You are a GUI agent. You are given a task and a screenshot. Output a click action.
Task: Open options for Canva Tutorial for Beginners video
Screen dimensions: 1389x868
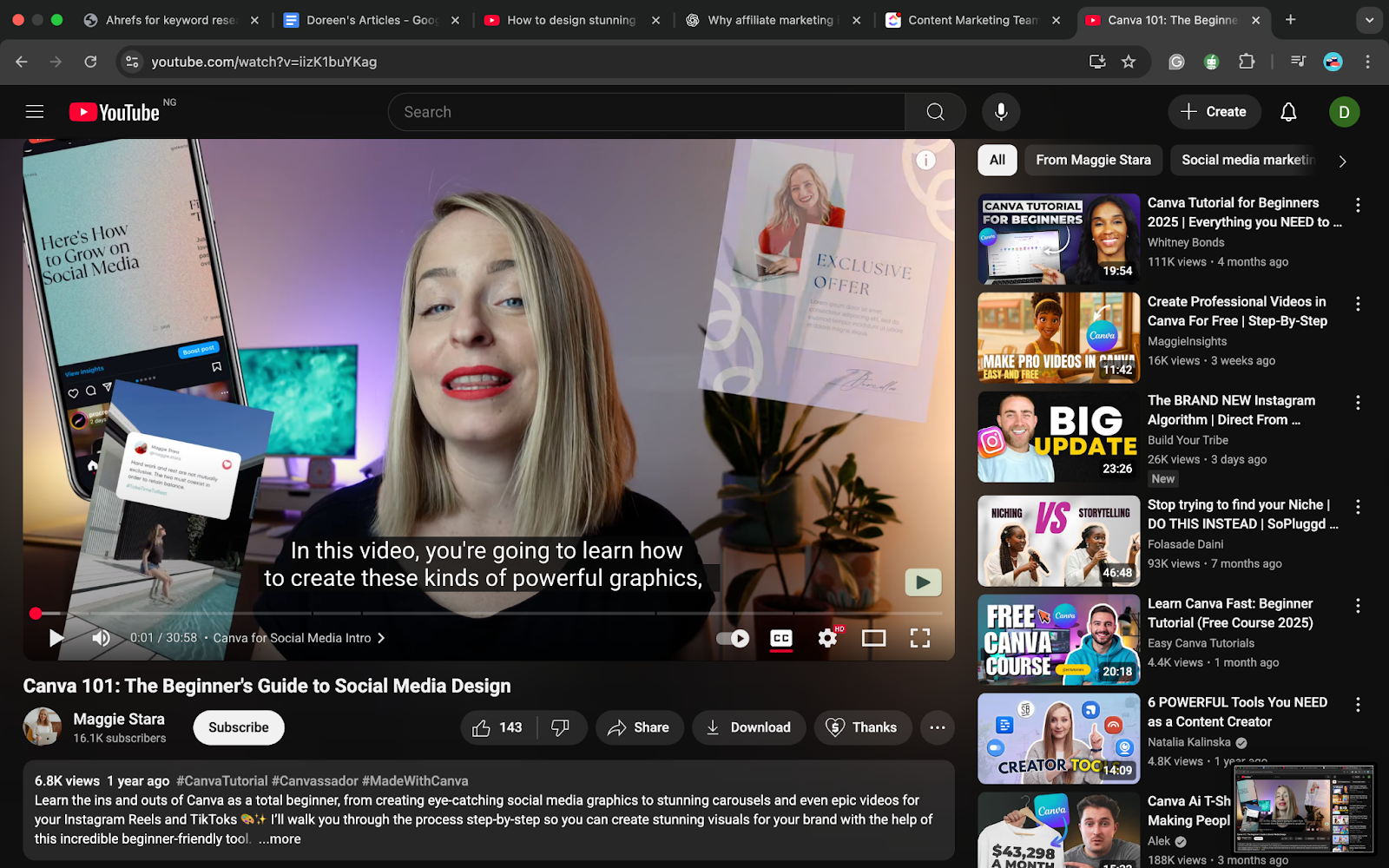[x=1358, y=205]
